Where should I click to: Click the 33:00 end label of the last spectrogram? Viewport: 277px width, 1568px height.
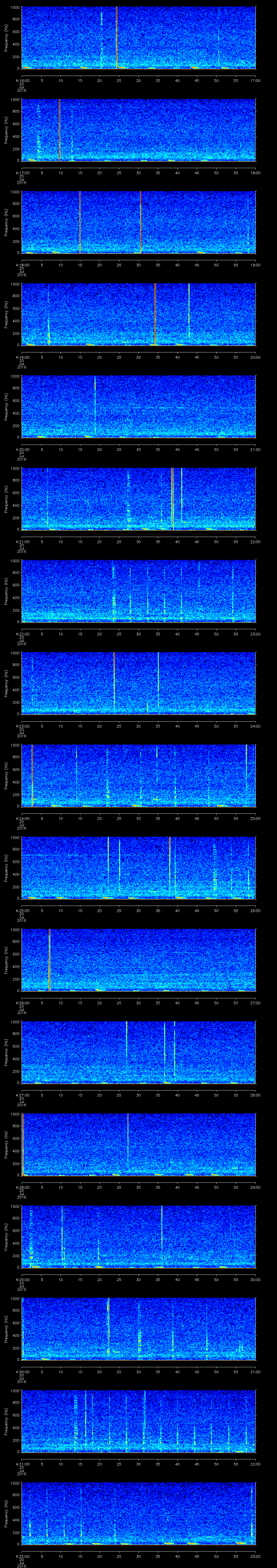(256, 1556)
